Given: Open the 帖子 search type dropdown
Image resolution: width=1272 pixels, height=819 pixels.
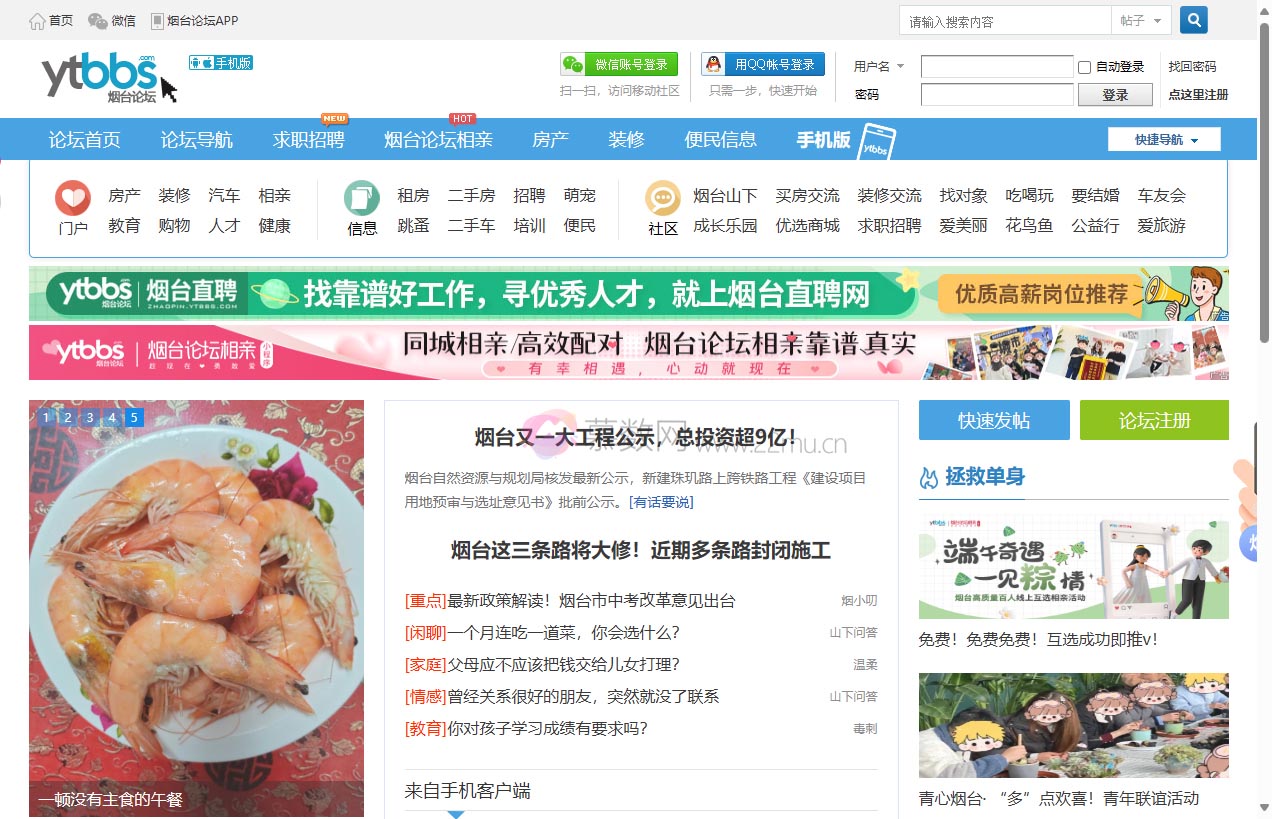Looking at the screenshot, I should click(x=1140, y=19).
